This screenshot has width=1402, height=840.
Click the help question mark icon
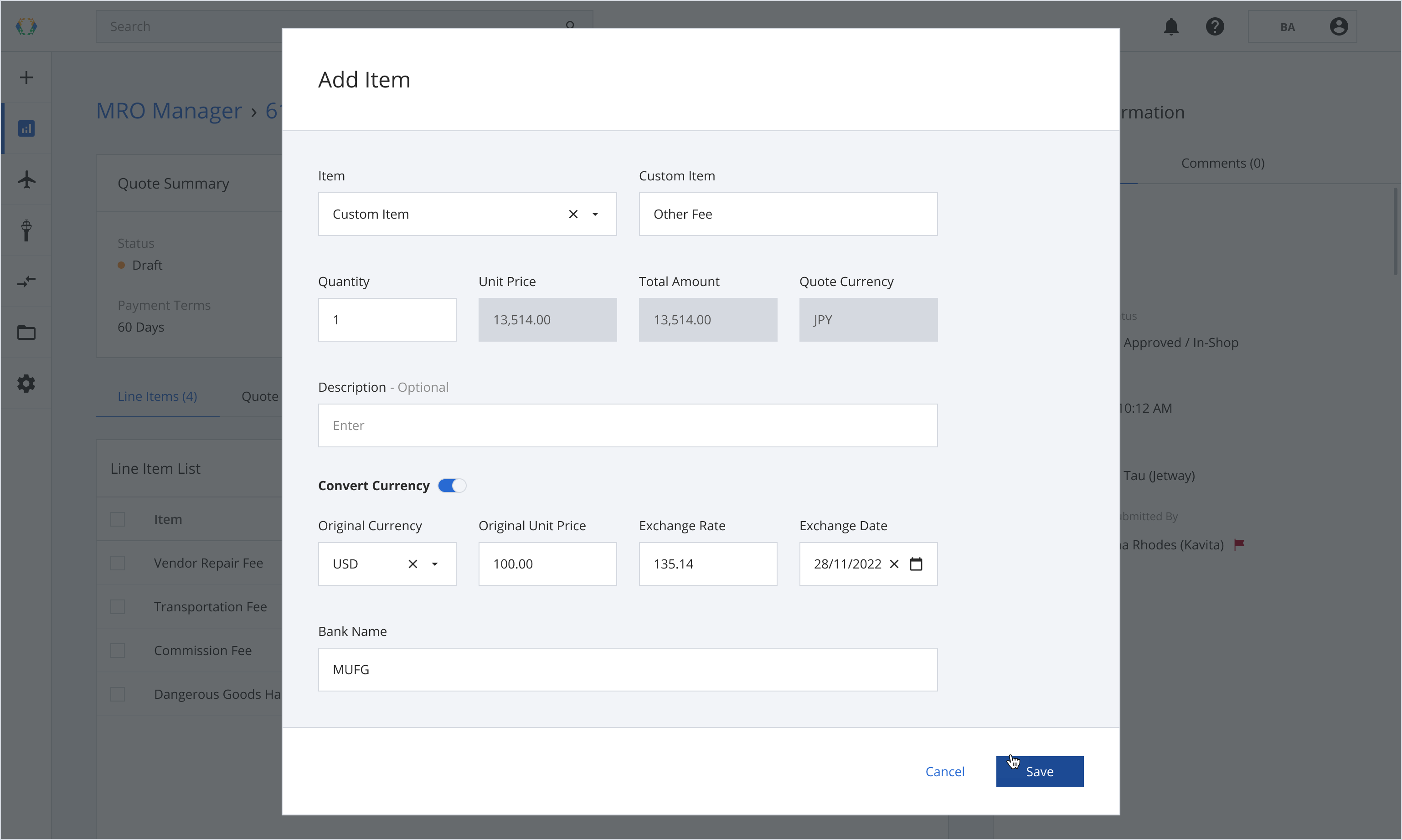1215,26
